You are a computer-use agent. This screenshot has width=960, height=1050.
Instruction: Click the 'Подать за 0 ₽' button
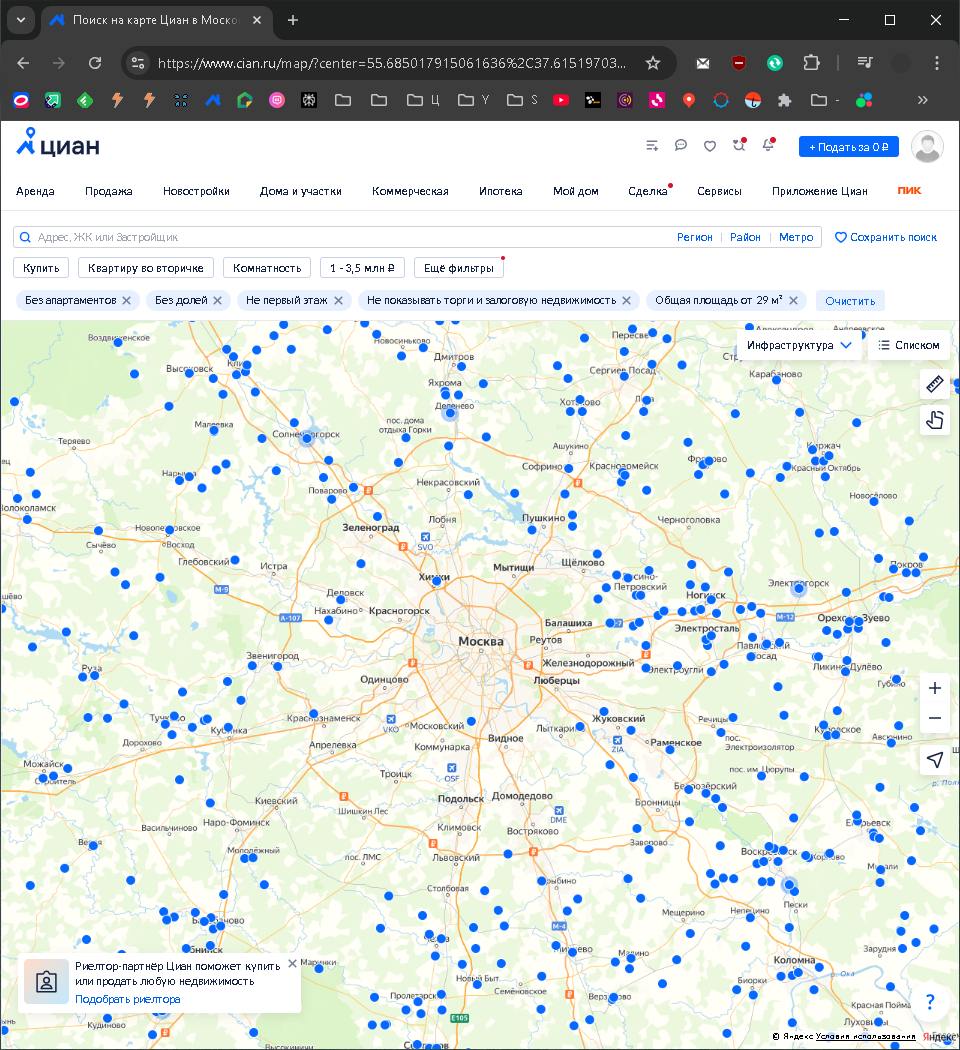[848, 147]
